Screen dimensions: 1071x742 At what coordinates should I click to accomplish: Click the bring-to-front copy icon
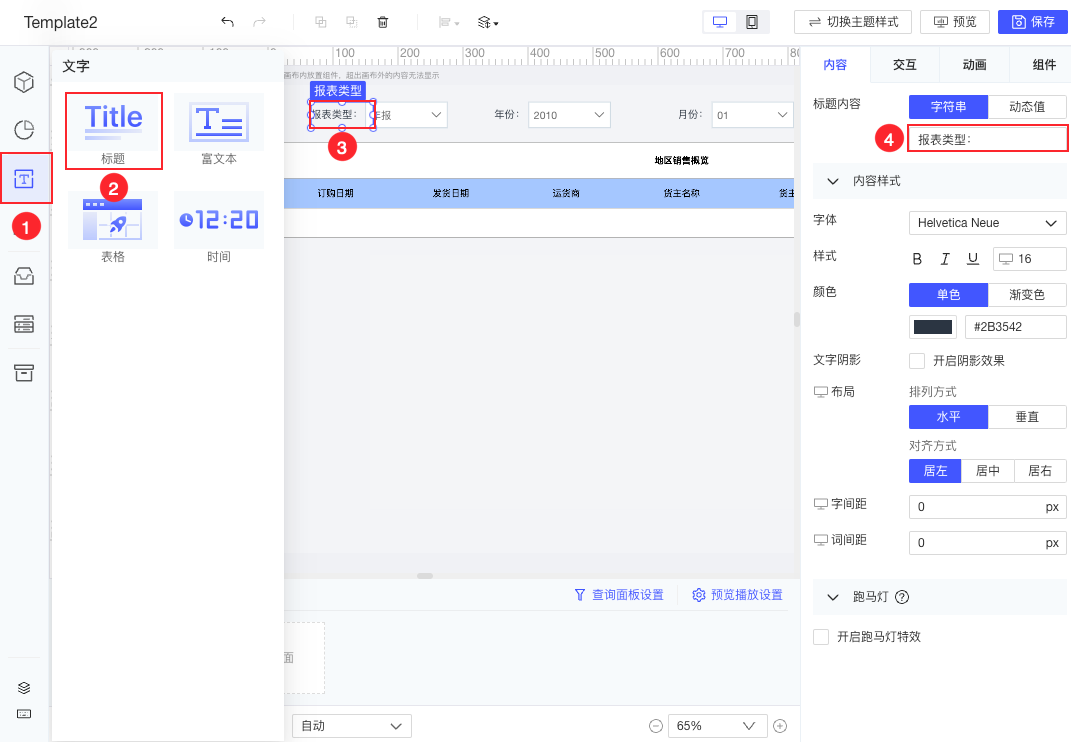tap(320, 22)
